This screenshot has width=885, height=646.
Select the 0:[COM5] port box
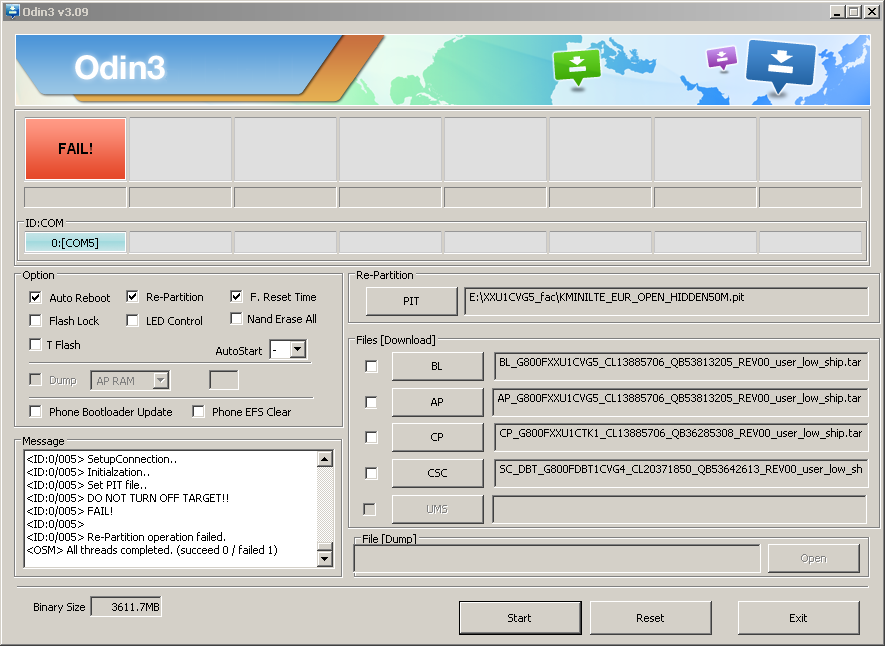tap(76, 243)
